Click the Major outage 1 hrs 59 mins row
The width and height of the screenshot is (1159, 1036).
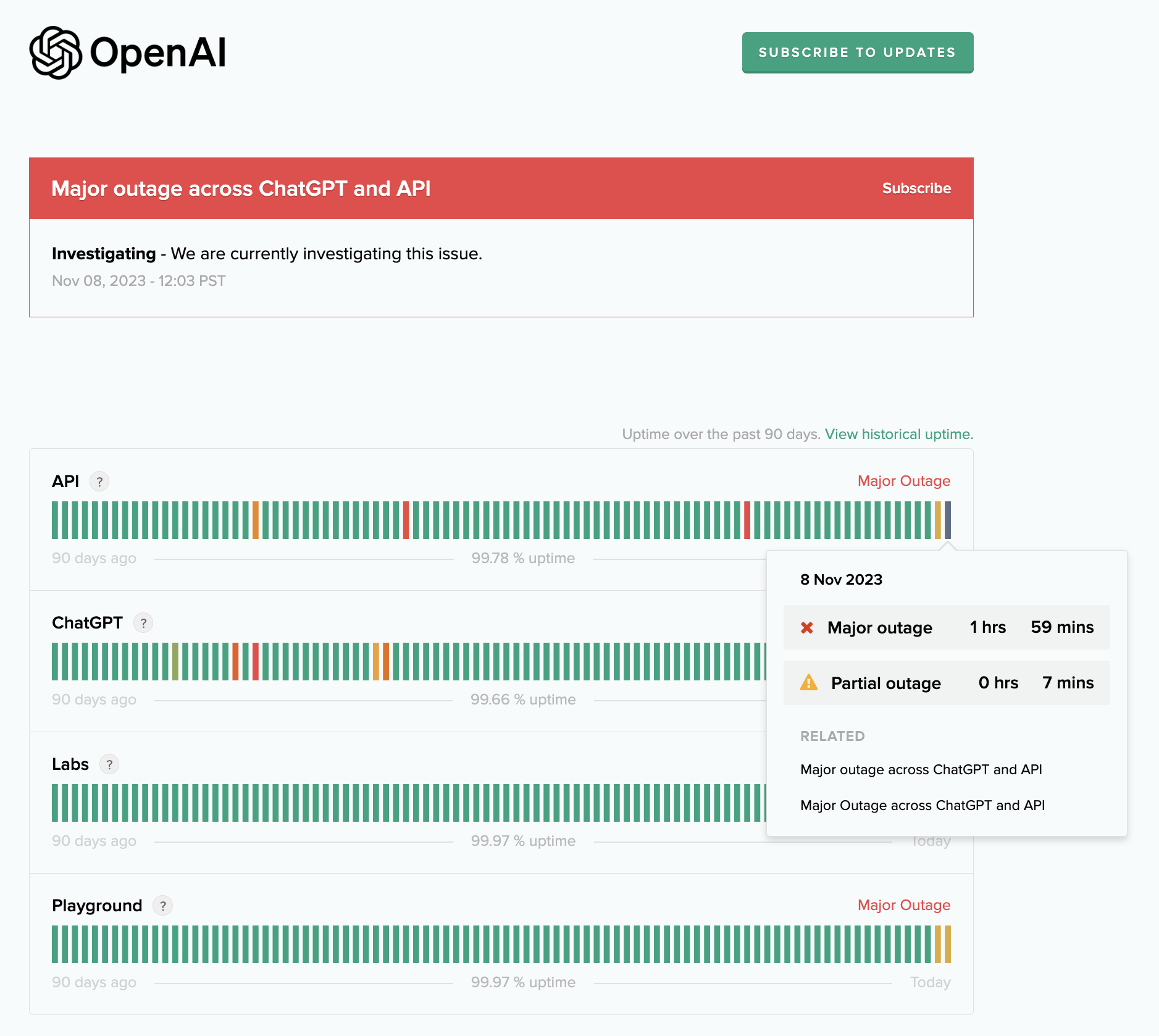coord(947,627)
